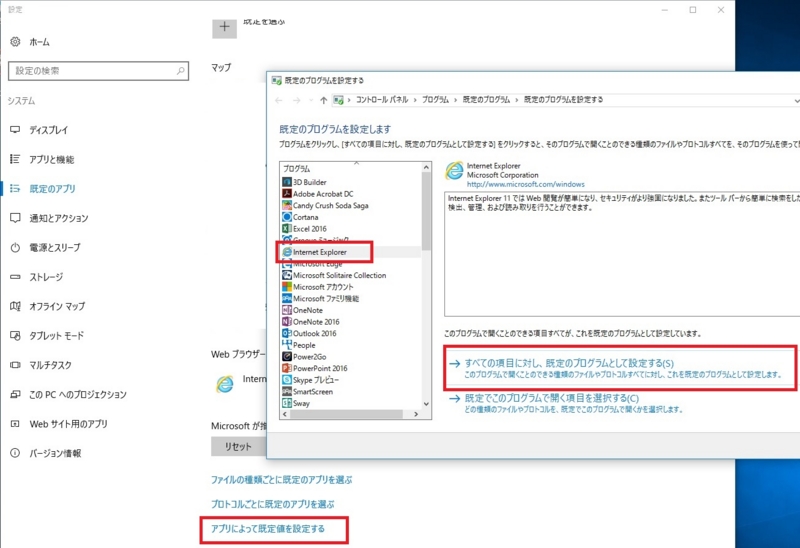Click the power icon beside 電源とスリープ

[x=15, y=247]
